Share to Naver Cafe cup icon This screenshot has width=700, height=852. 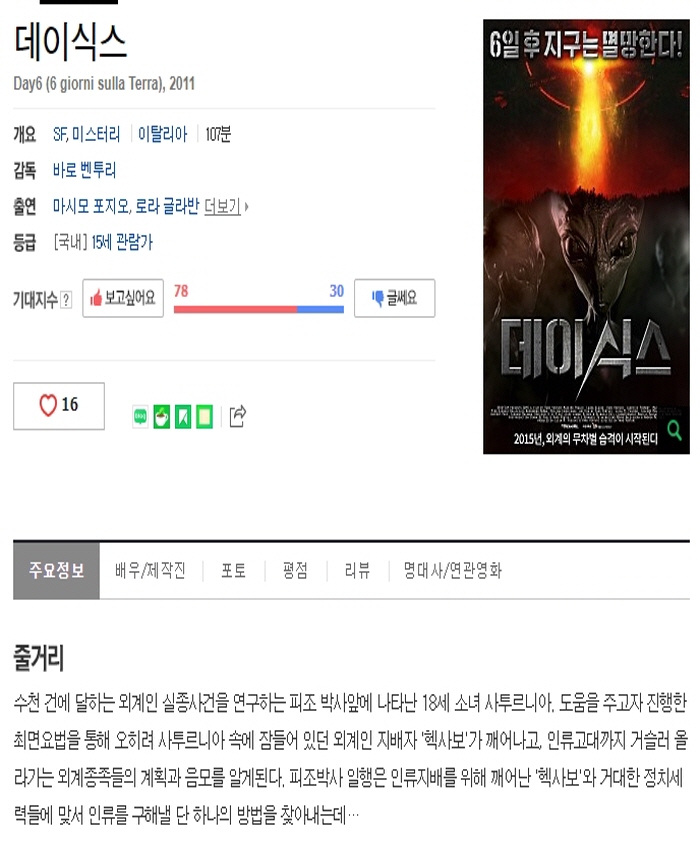pos(161,417)
